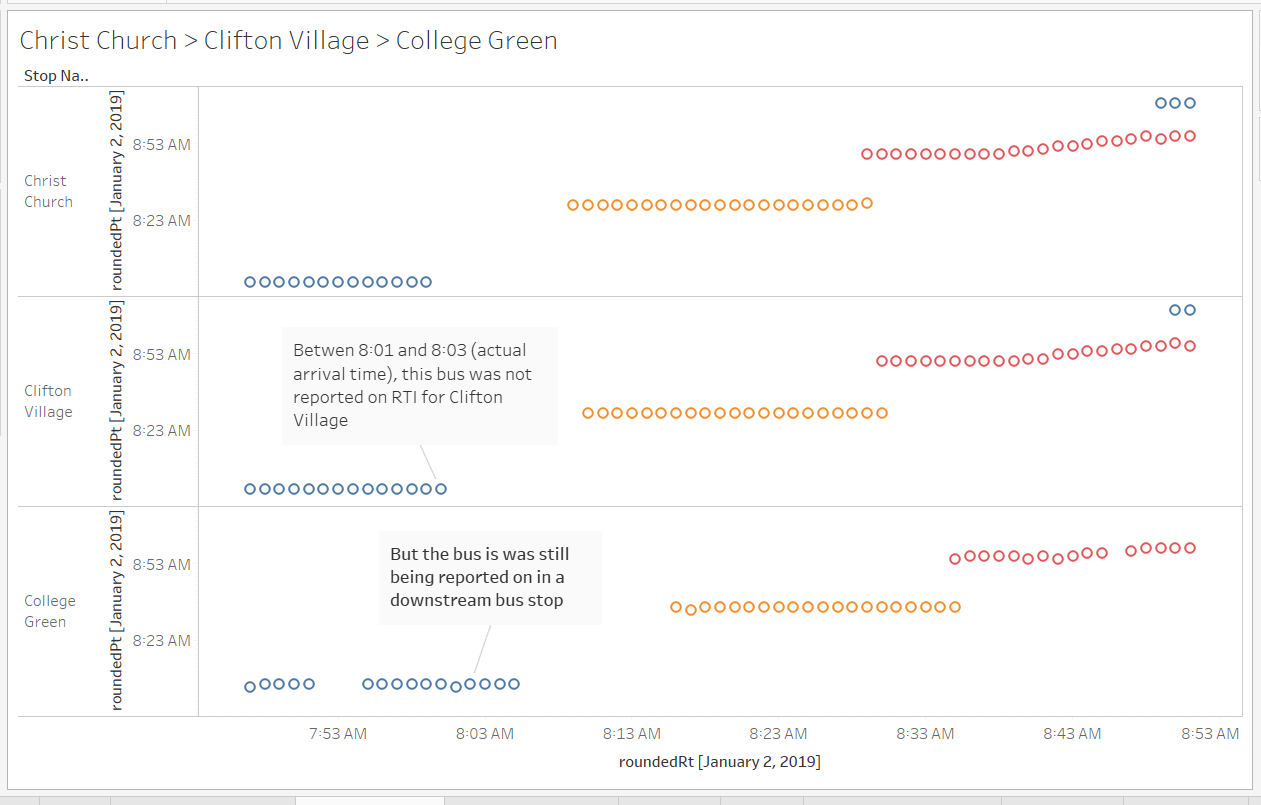Click the 8:23 AM axis label in College Green row
This screenshot has width=1261, height=805.
click(161, 640)
